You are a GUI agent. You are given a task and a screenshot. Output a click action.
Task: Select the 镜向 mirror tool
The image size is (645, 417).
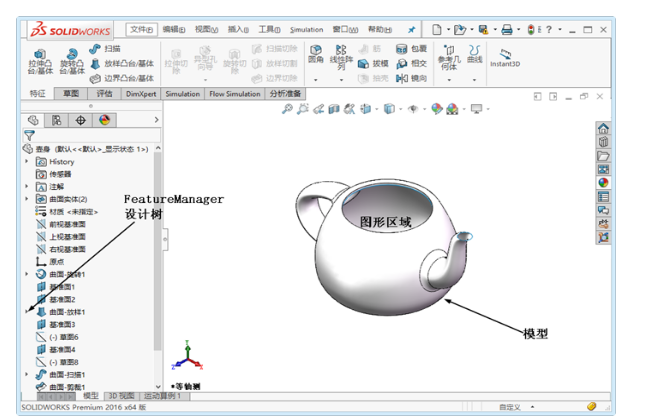(x=412, y=78)
